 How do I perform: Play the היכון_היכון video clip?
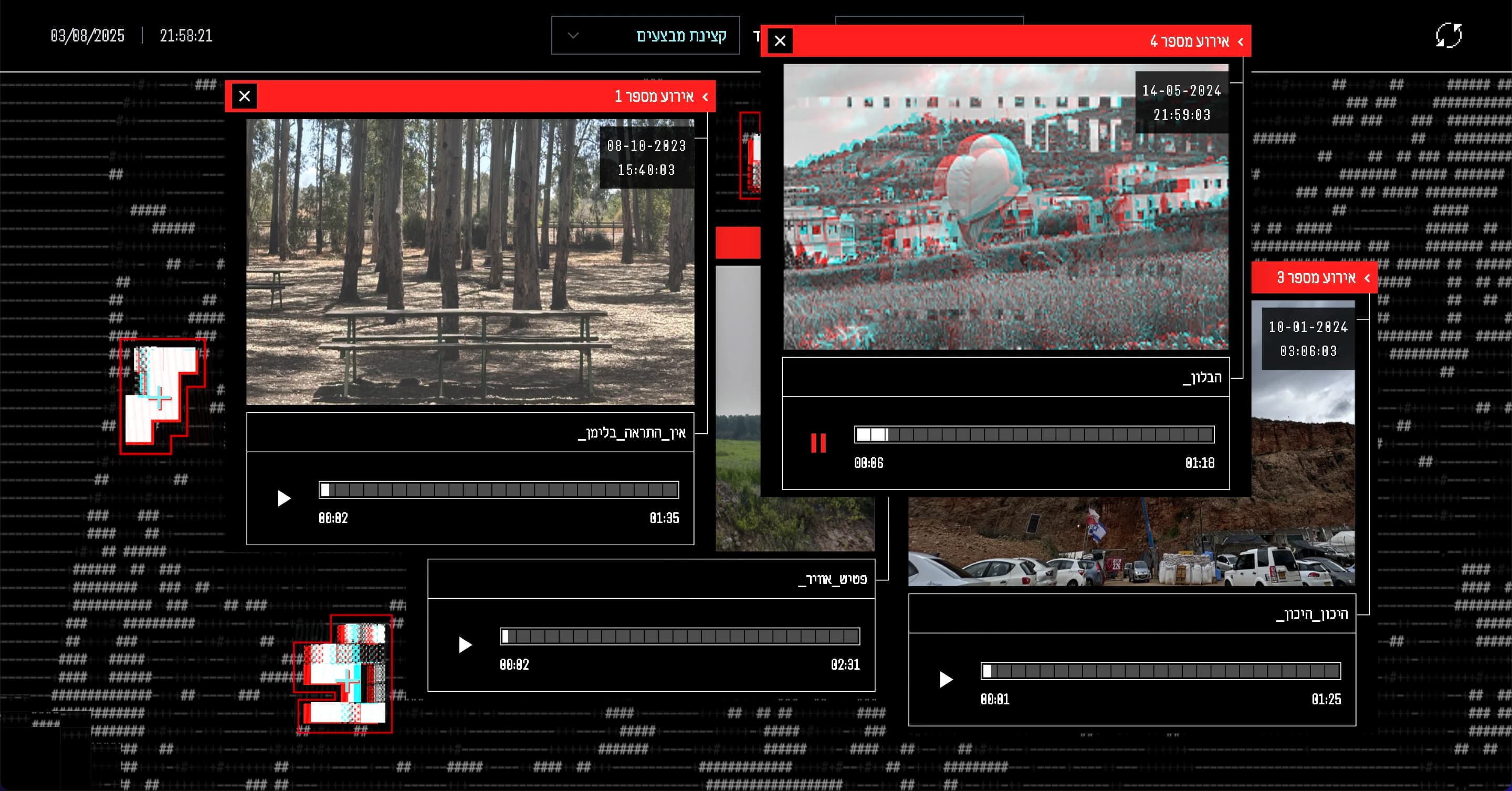tap(946, 680)
